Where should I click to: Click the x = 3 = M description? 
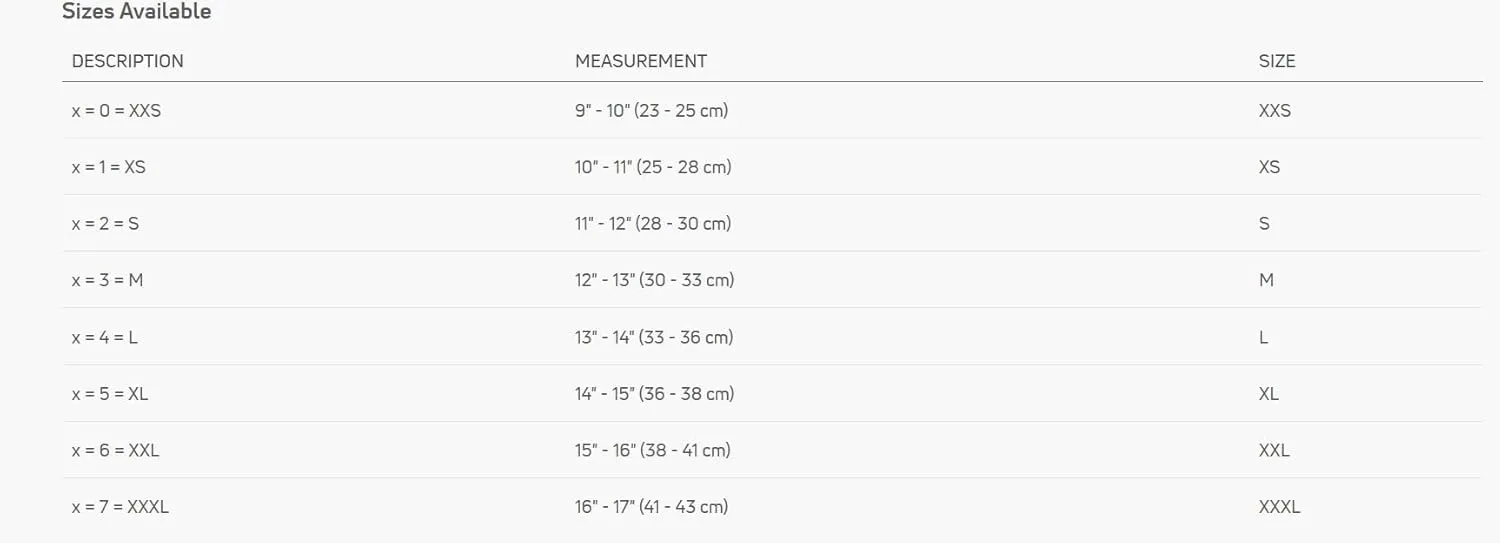pos(108,280)
